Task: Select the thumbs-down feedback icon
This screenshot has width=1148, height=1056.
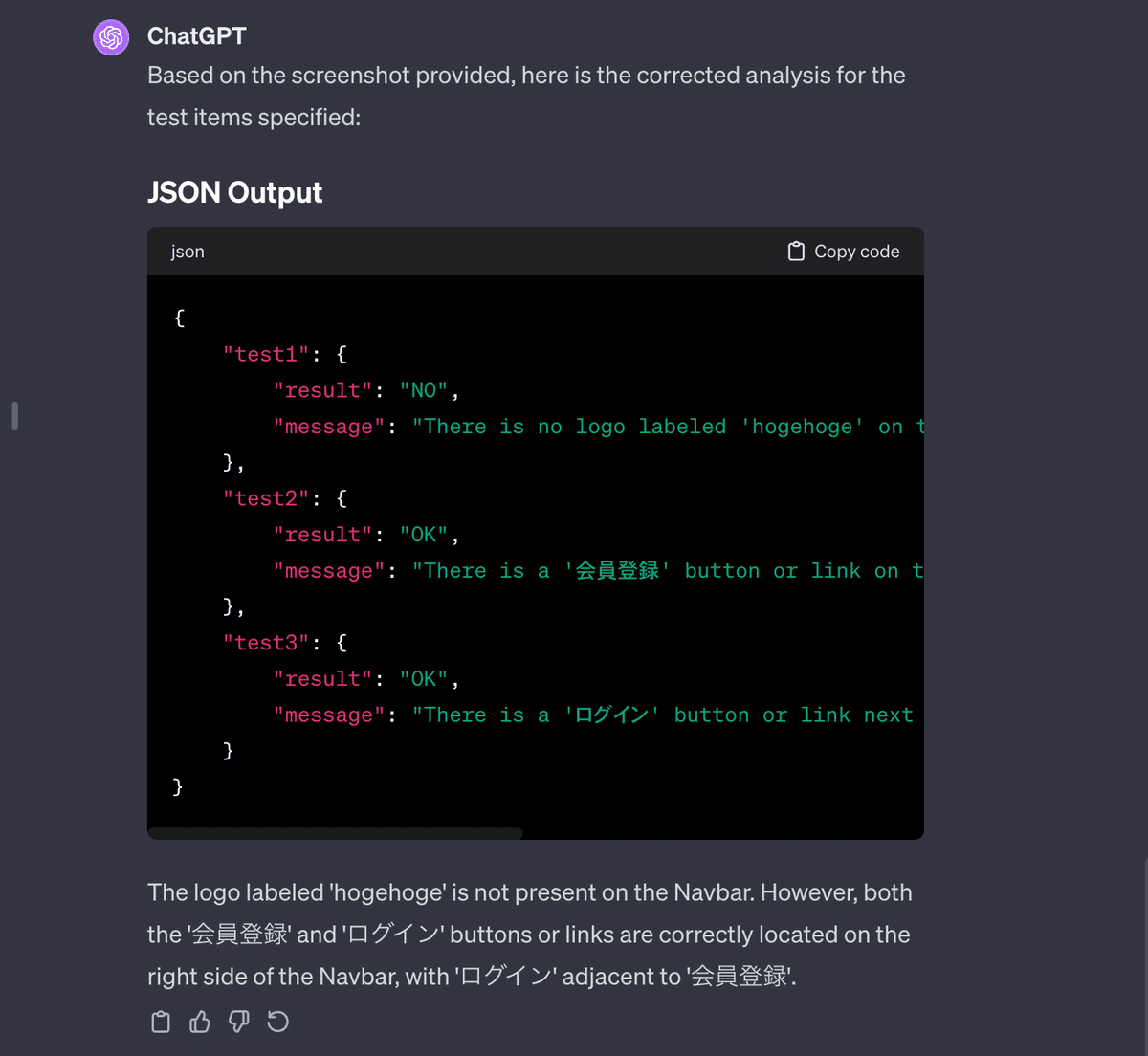Action: [238, 1022]
